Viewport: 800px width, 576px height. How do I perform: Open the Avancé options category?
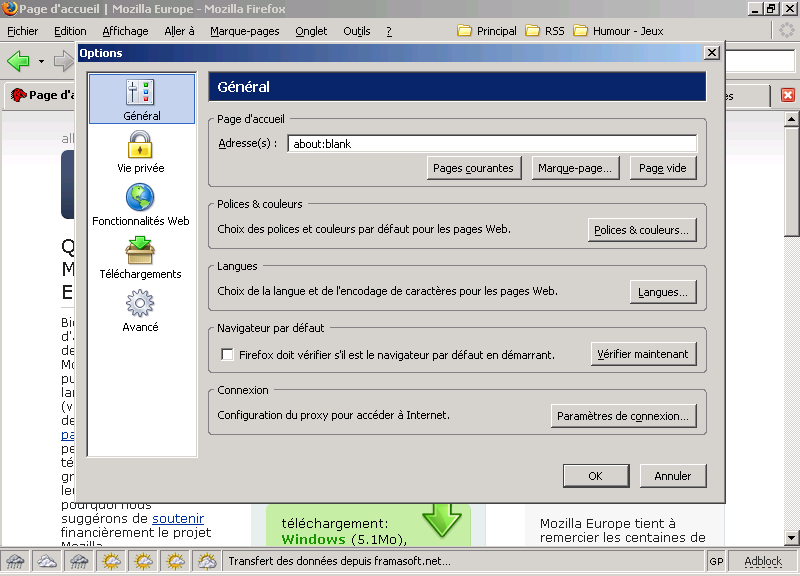(140, 311)
